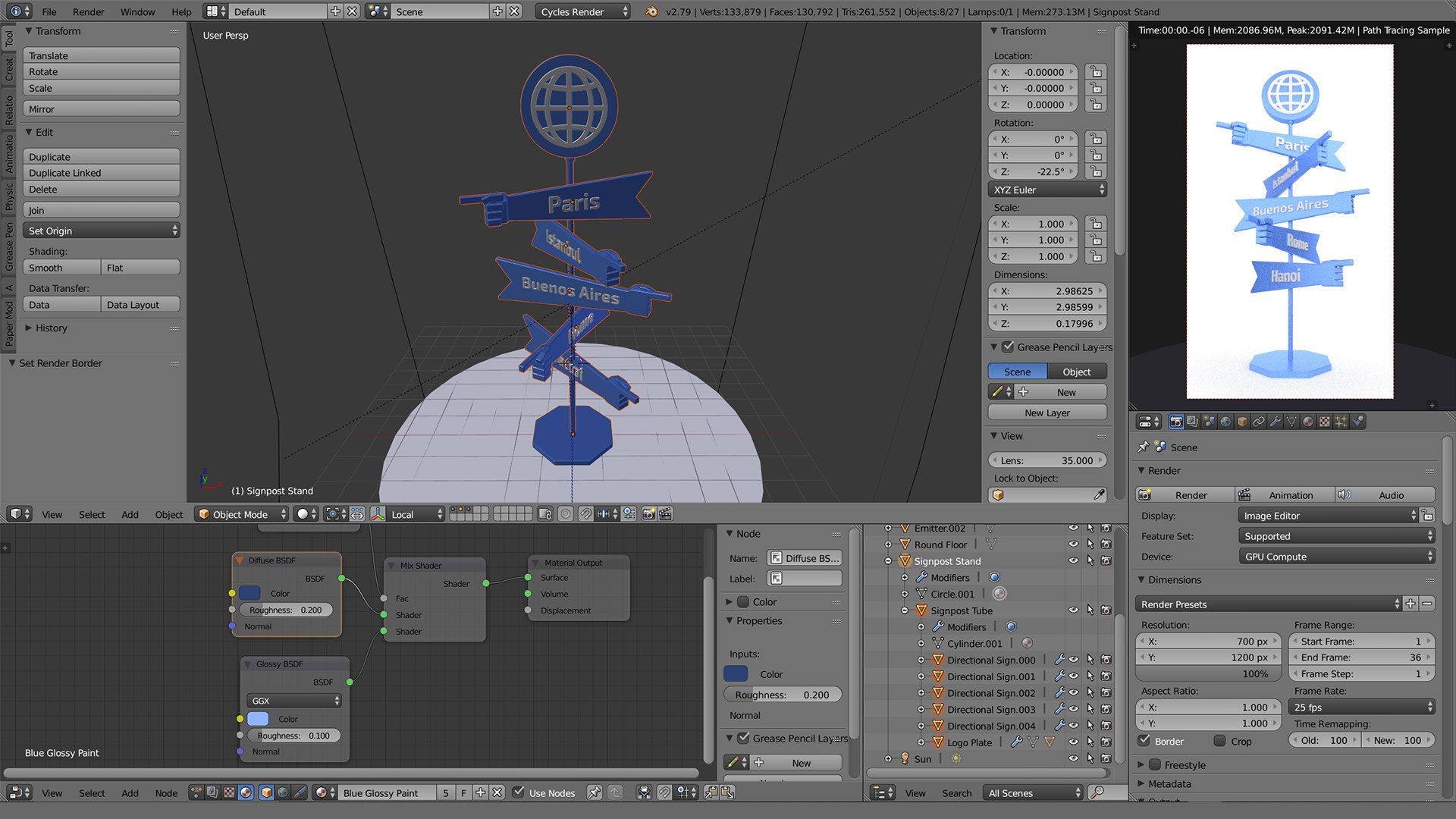This screenshot has height=819, width=1456.
Task: Lock the X location with padlock icon
Action: tap(1095, 72)
